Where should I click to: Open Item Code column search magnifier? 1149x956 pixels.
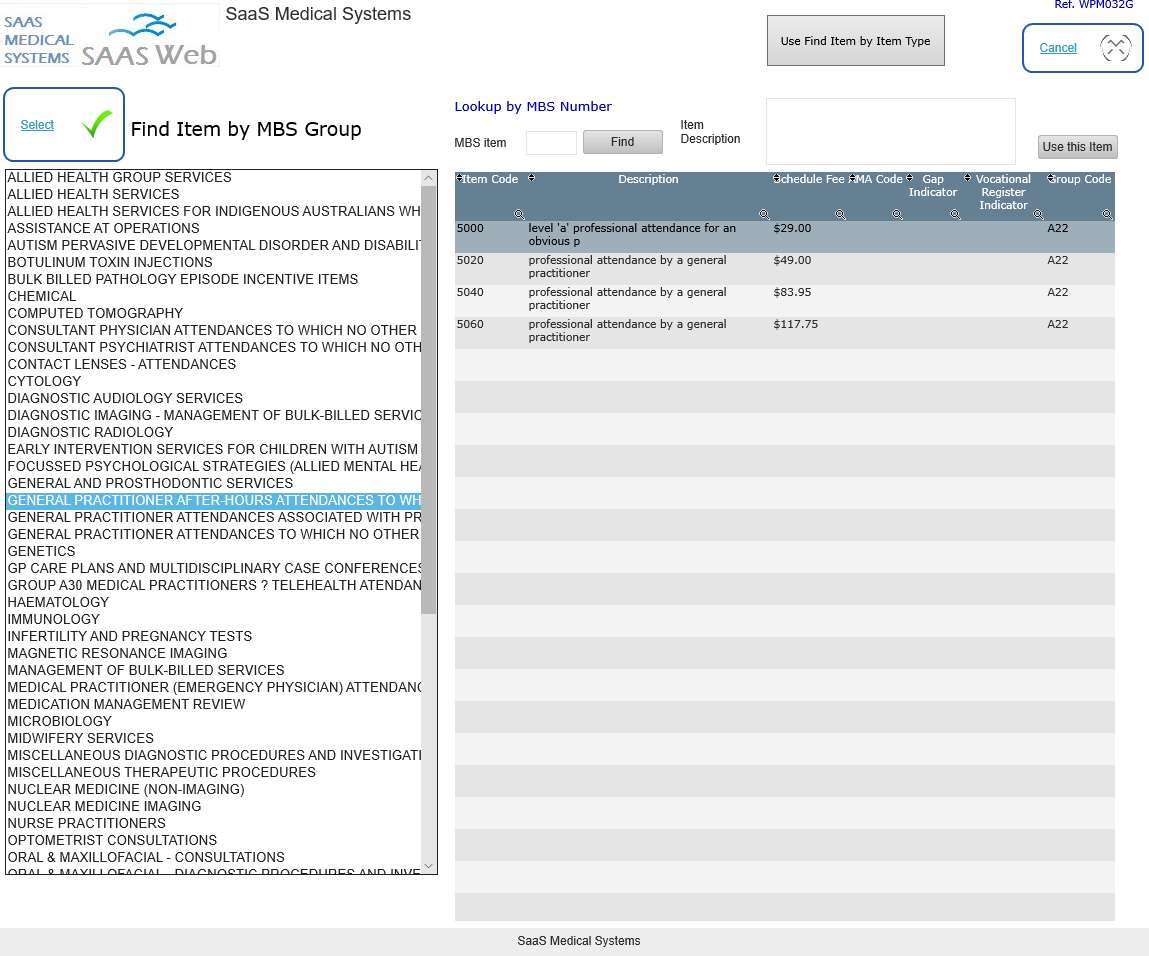point(520,215)
